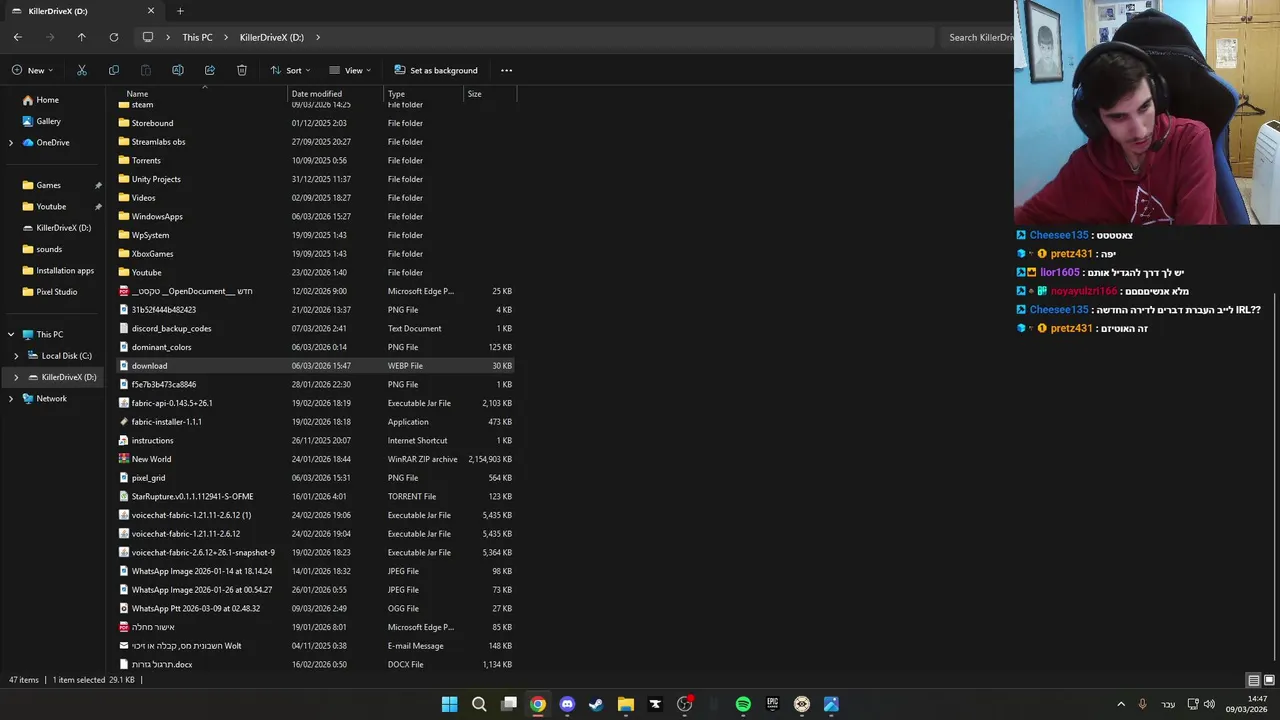Click Set as background button
The height and width of the screenshot is (720, 1280).
click(x=436, y=70)
